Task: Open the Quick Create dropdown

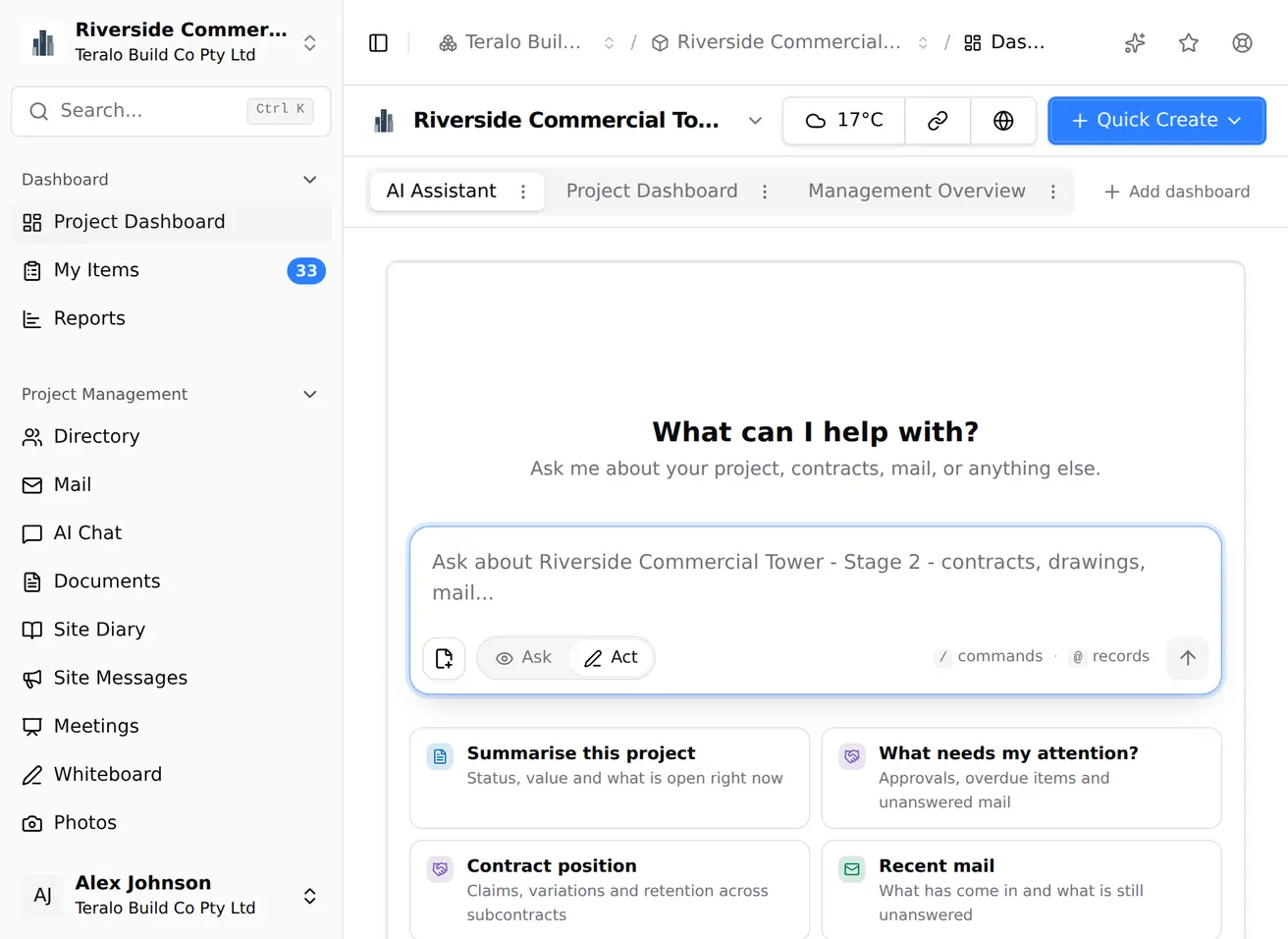Action: point(1156,121)
